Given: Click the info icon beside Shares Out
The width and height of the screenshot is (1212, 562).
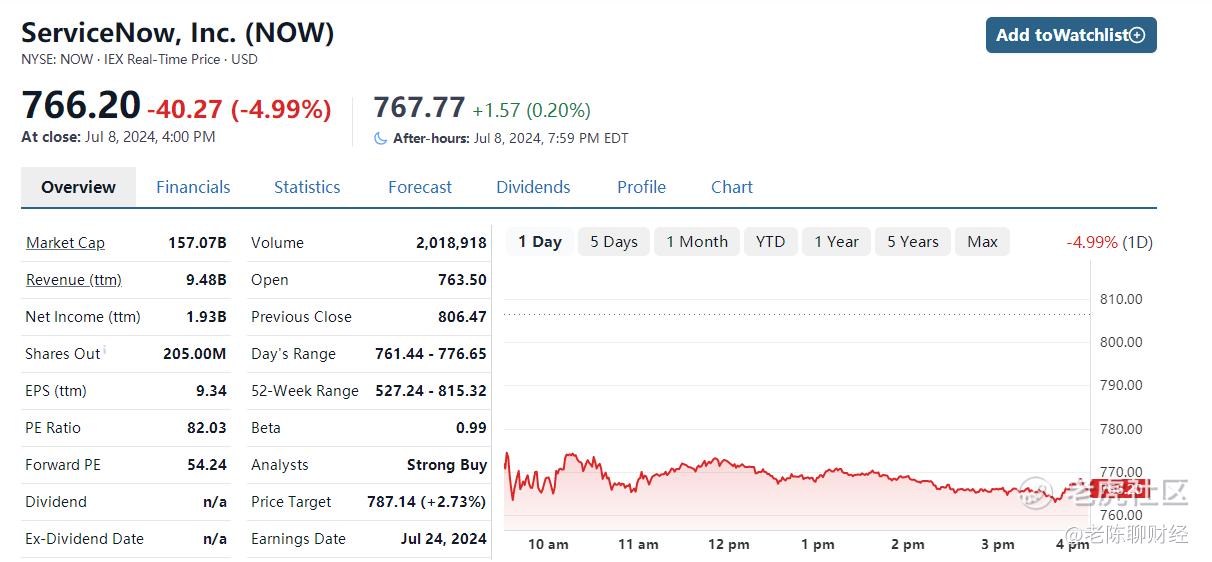Looking at the screenshot, I should pyautogui.click(x=105, y=350).
